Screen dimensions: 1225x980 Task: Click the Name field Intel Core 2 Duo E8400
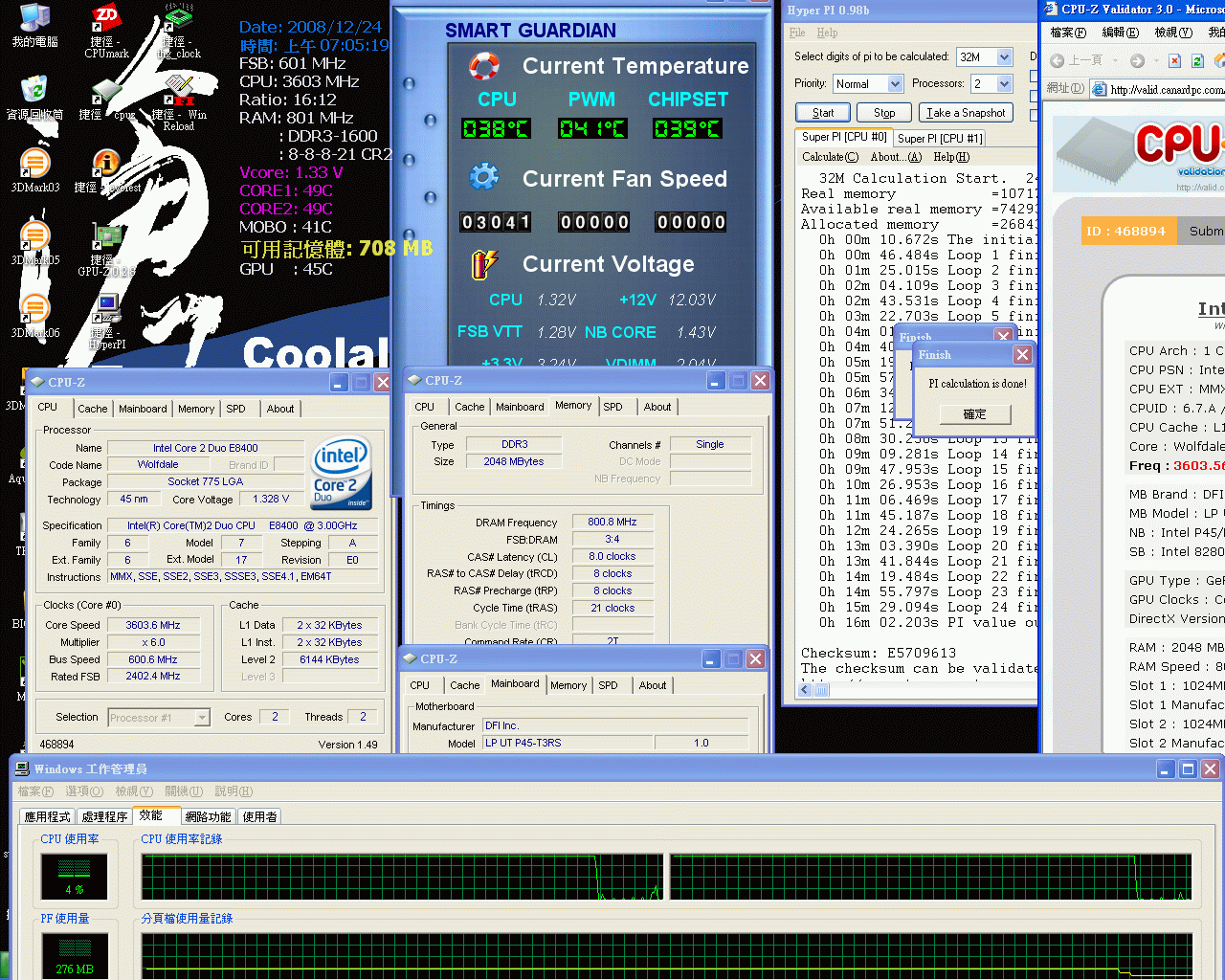(x=206, y=448)
